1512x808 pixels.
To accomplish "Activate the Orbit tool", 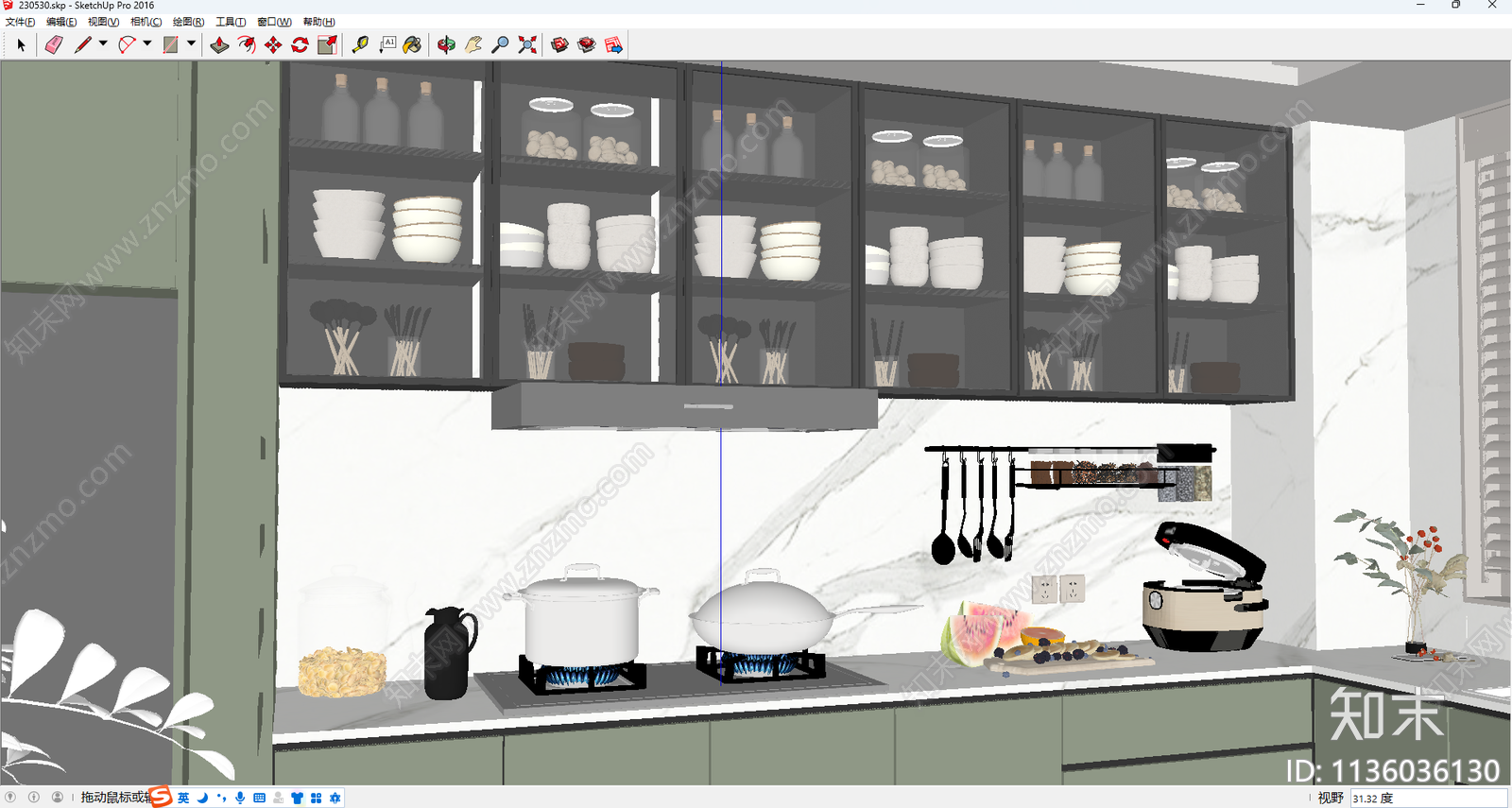I will (446, 44).
